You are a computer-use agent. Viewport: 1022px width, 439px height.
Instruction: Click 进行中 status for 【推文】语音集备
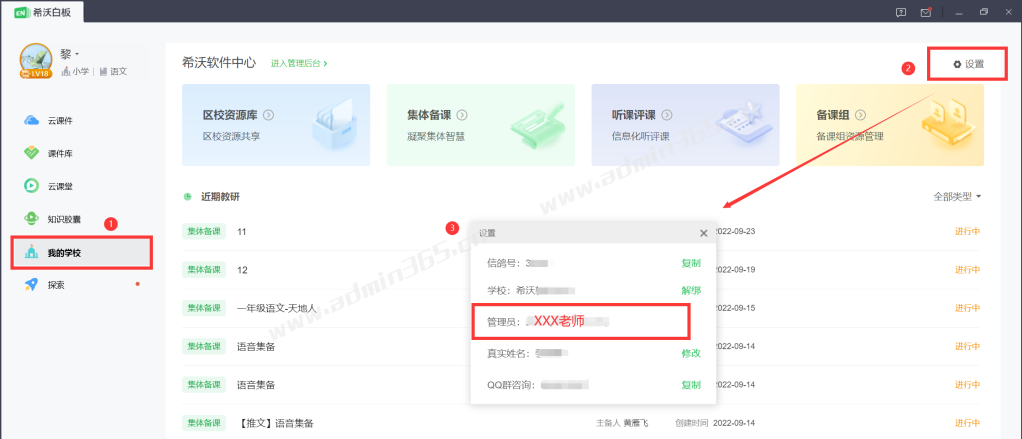coord(968,423)
